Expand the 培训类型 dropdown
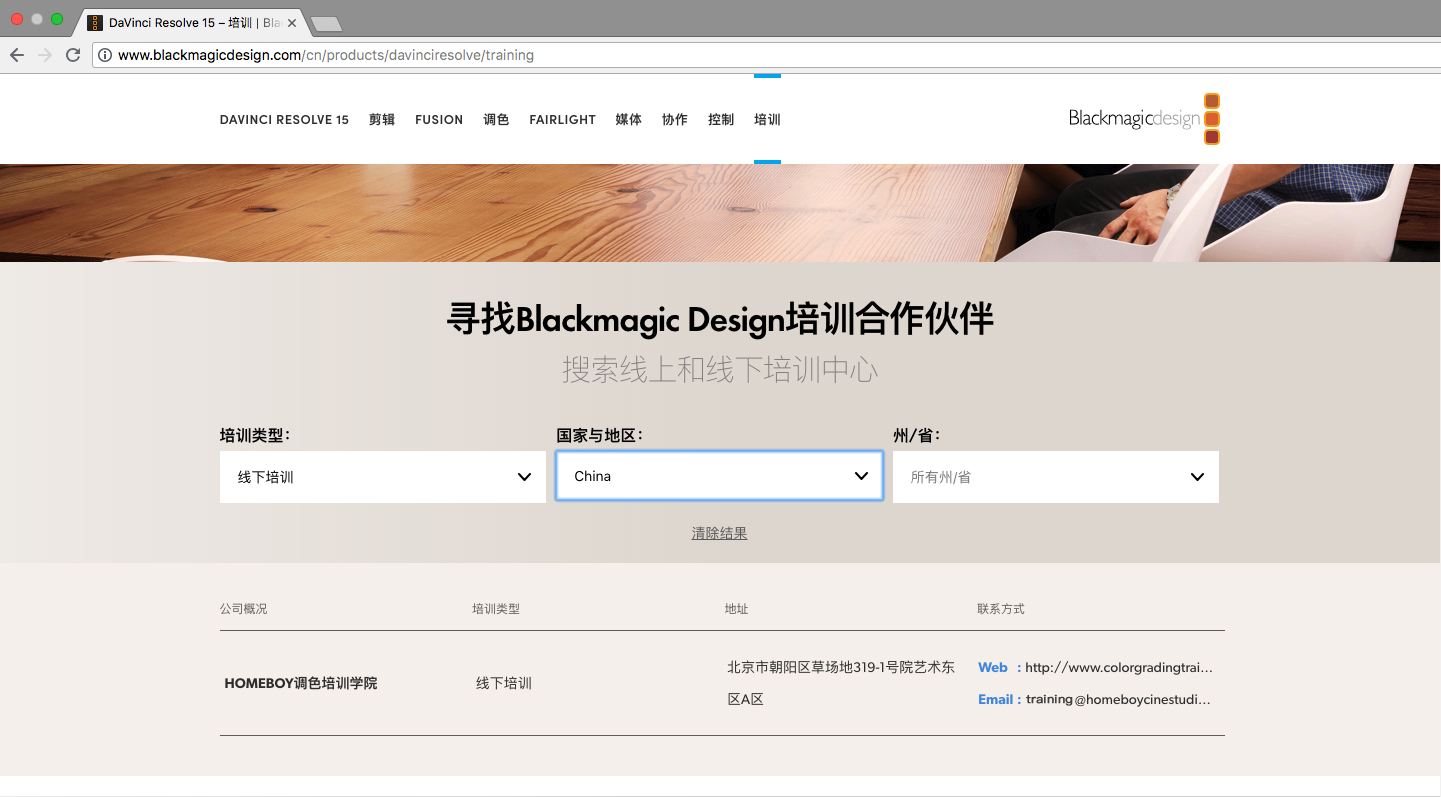The image size is (1441, 797). (383, 477)
